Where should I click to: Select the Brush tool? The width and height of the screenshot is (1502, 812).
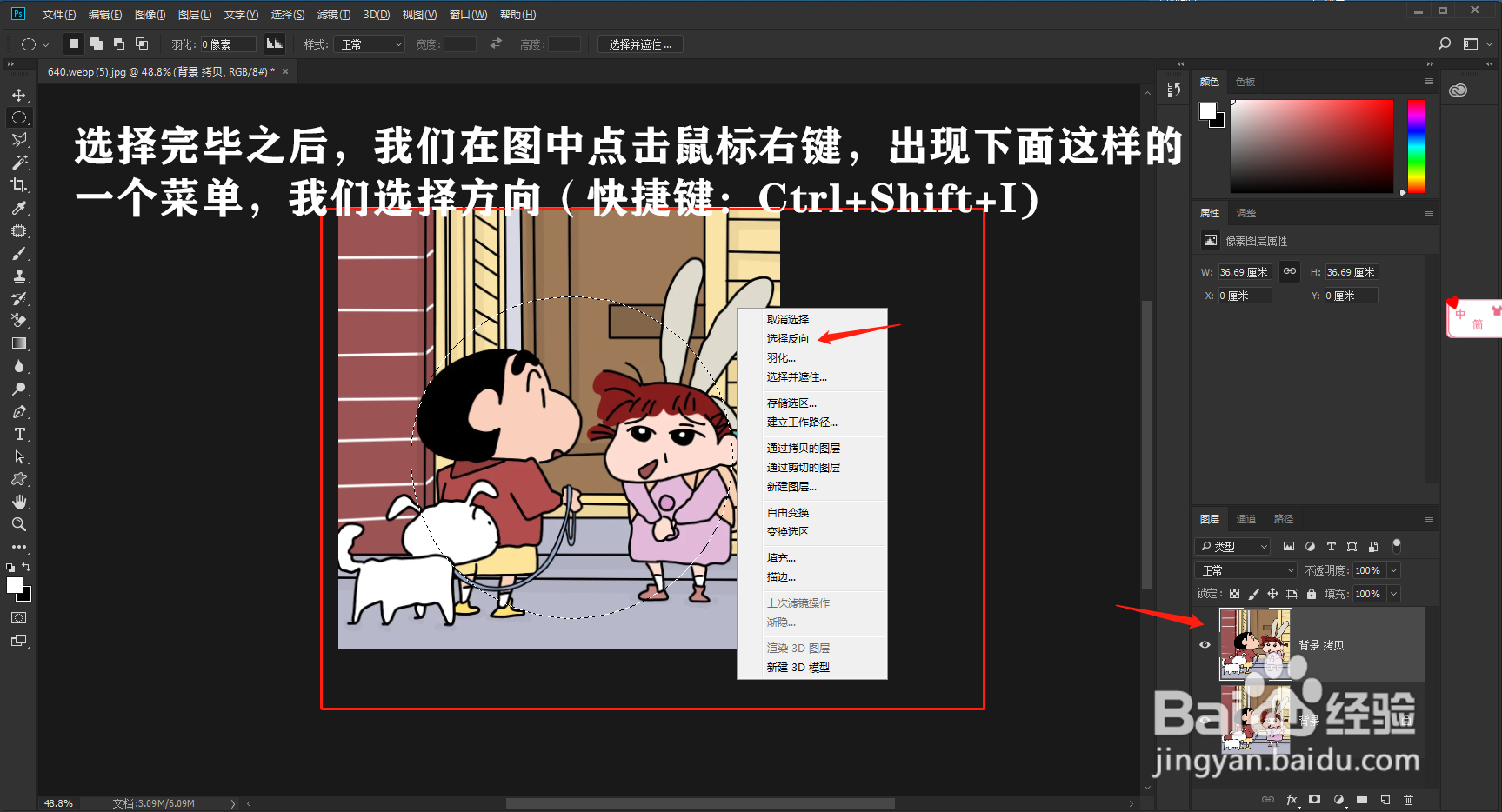point(19,254)
